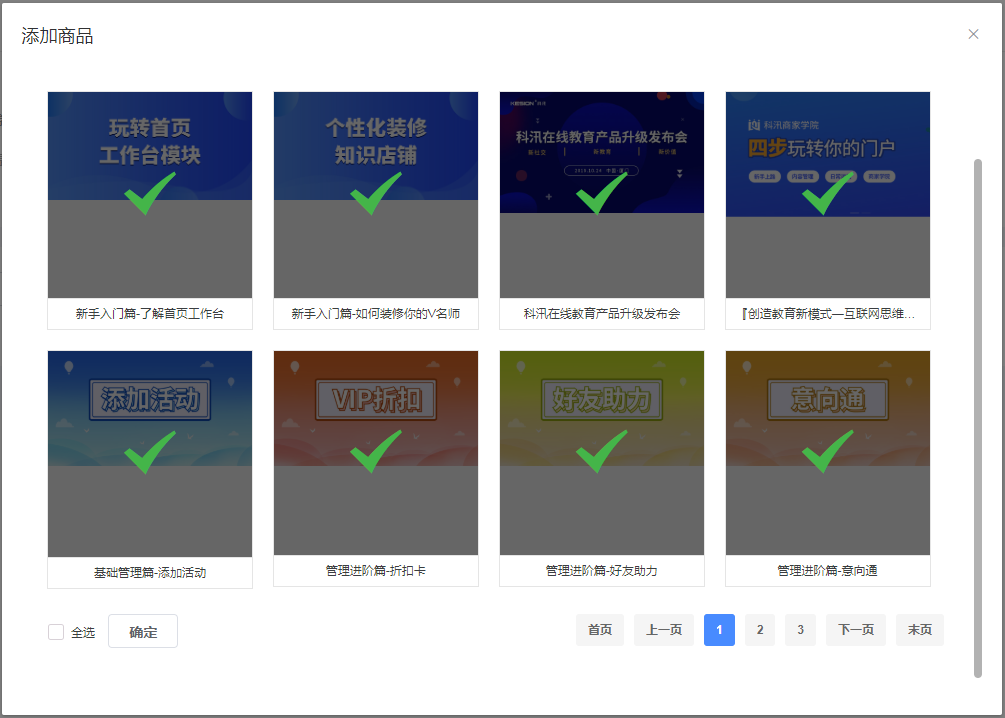Jump to the first page via 首页
The height and width of the screenshot is (718, 1005).
599,630
